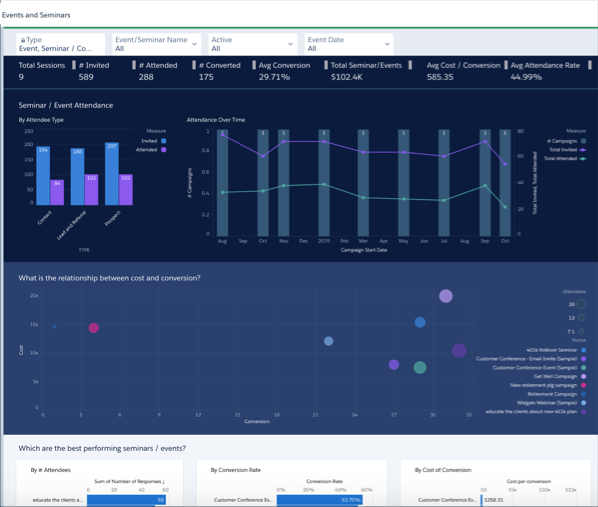This screenshot has width=598, height=507.
Task: Click the cost per conversion value $258.31
Action: [x=494, y=500]
